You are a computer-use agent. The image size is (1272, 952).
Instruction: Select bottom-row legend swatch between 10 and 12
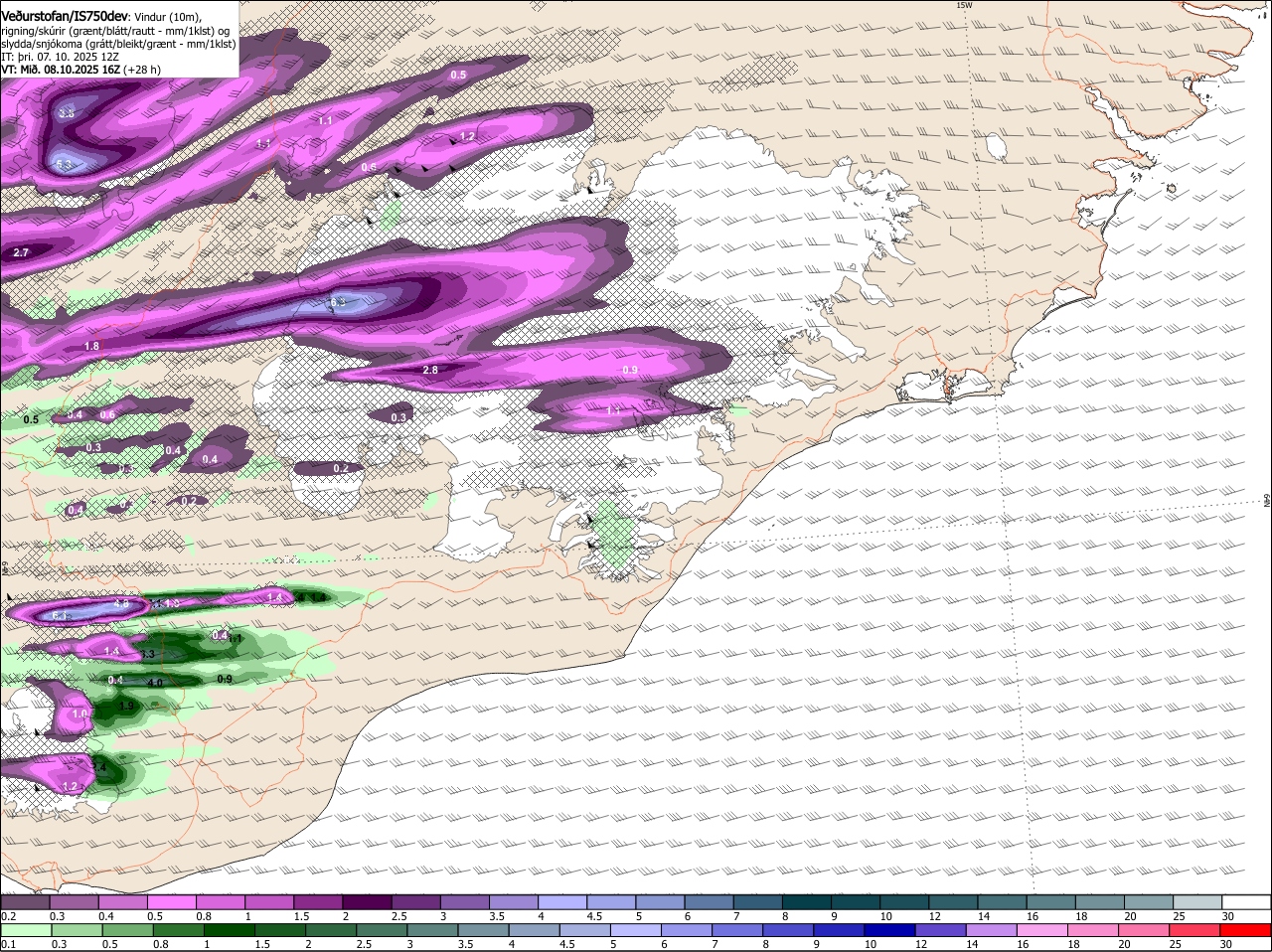tap(890, 931)
